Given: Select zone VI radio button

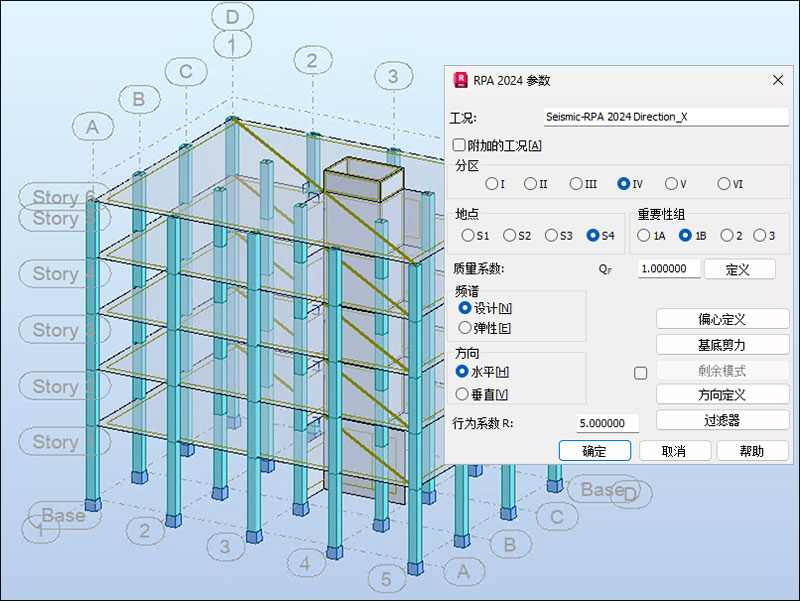Looking at the screenshot, I should (723, 184).
